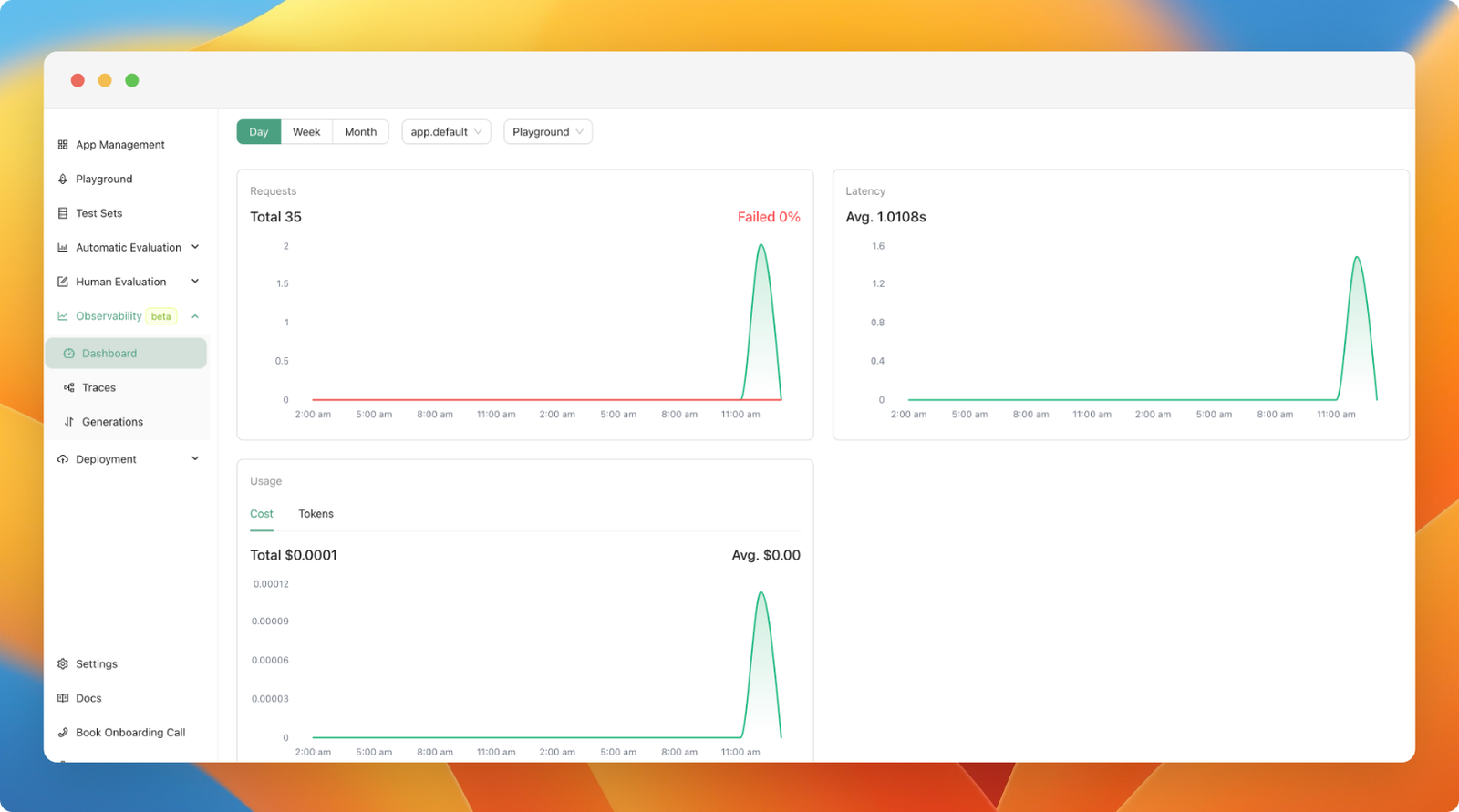Click the Cost usage chart peak
Viewport: 1459px width, 812px height.
point(761,592)
